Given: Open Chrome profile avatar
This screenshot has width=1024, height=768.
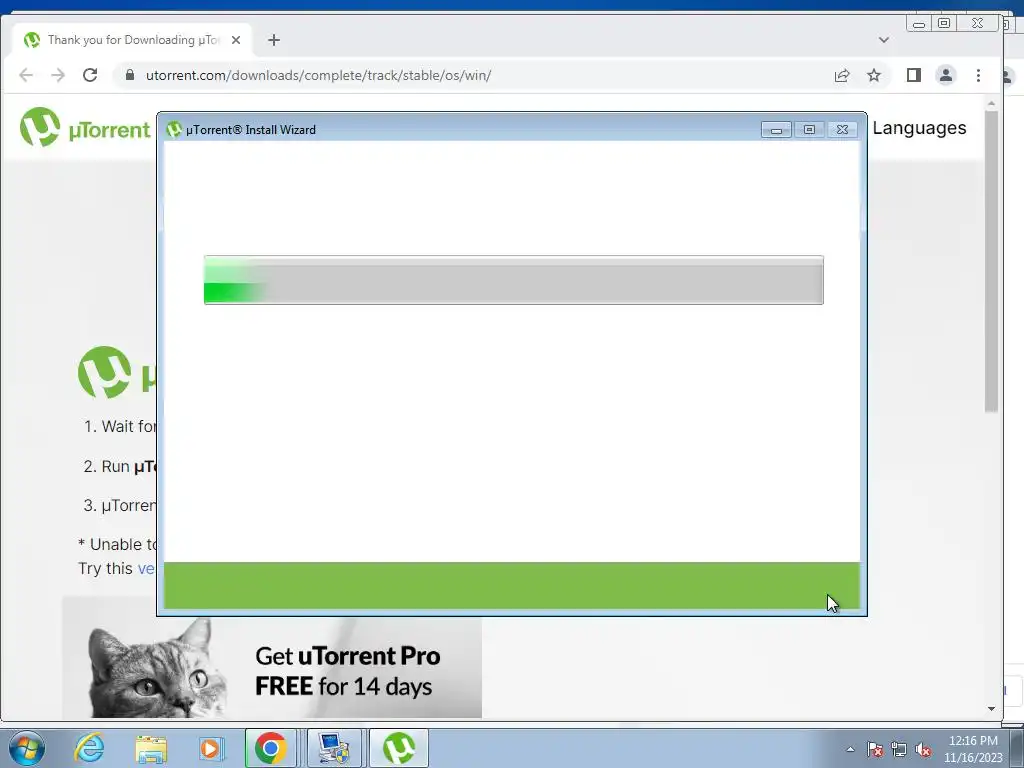Looking at the screenshot, I should click(x=946, y=75).
